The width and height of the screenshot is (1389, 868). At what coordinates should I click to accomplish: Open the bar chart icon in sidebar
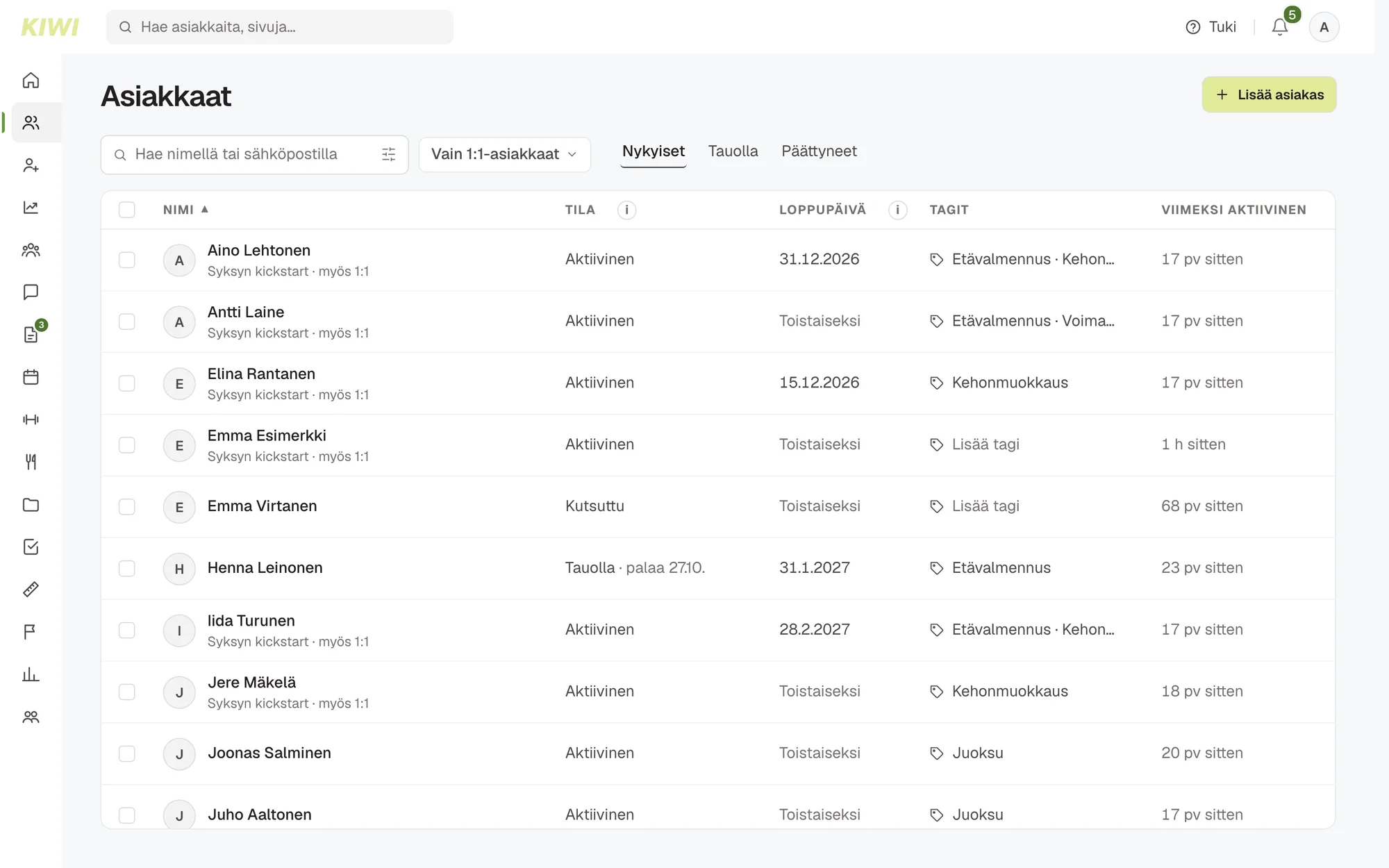pos(31,674)
